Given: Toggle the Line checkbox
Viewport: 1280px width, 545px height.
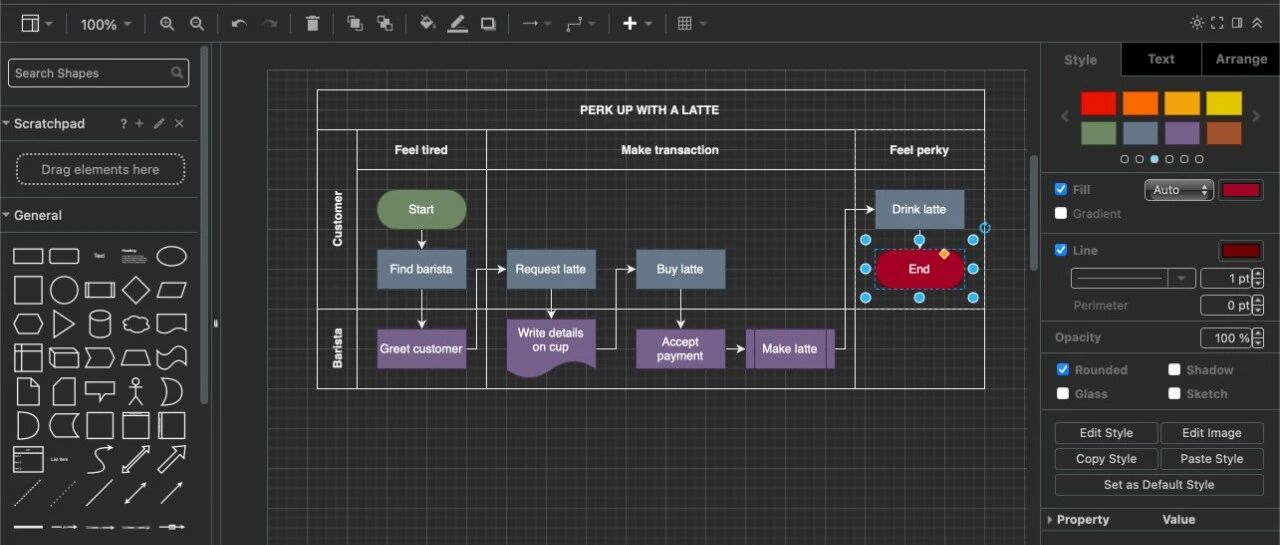Looking at the screenshot, I should [x=1061, y=250].
